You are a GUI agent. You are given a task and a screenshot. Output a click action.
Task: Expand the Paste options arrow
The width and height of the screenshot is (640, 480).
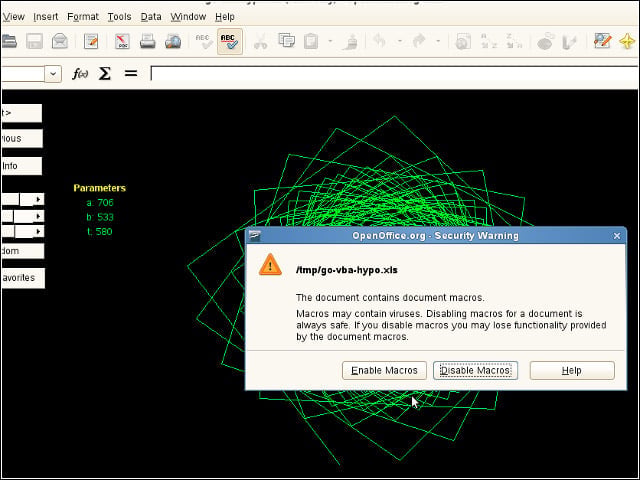(330, 41)
